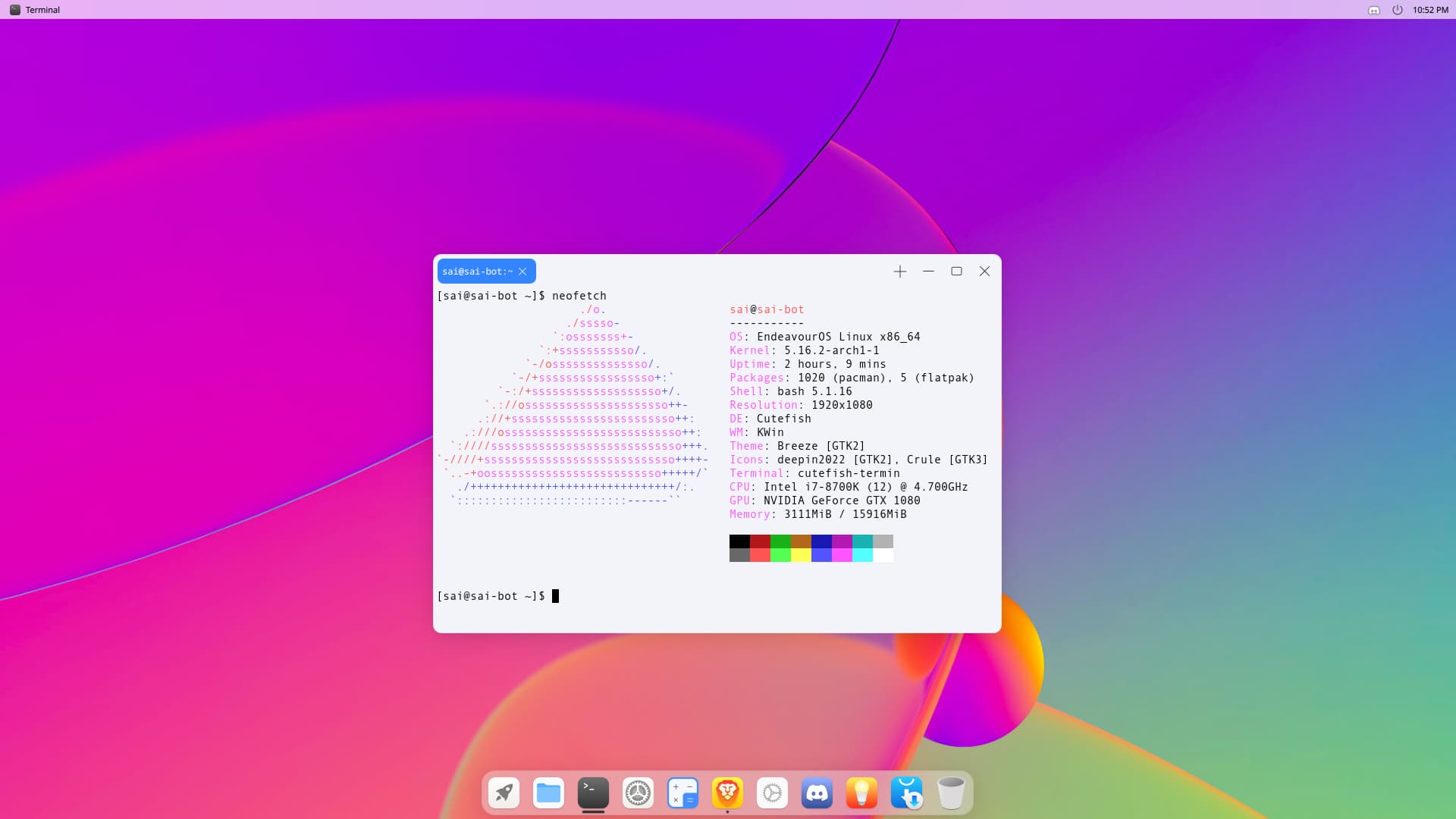The height and width of the screenshot is (819, 1456).
Task: Click 'Shell: bash 5.1.16' line
Action: tap(791, 391)
